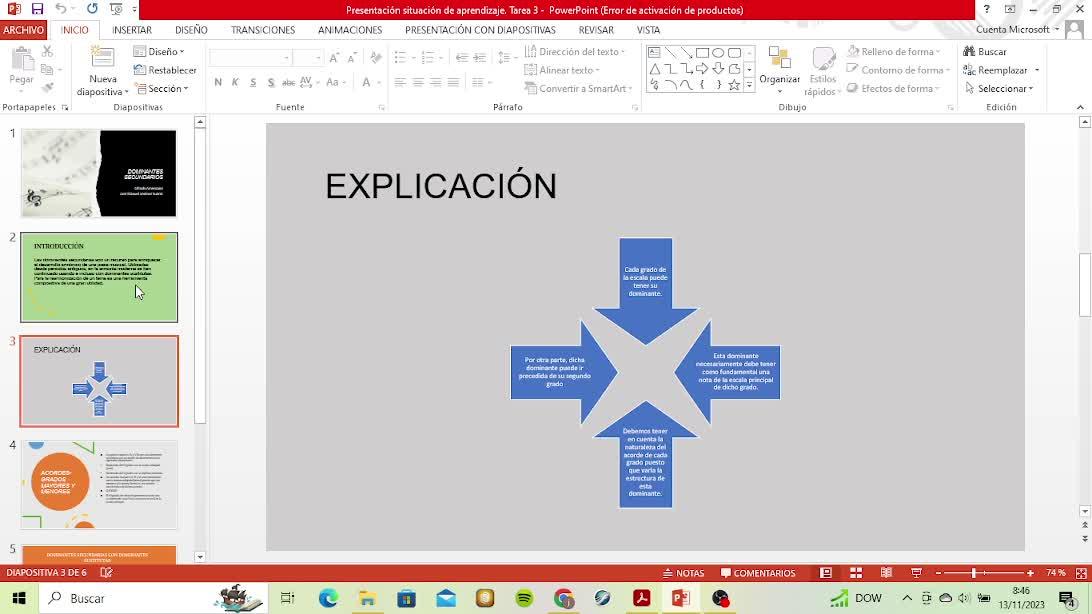Toggle the NOTAS pane
The width and height of the screenshot is (1092, 614).
pyautogui.click(x=684, y=573)
